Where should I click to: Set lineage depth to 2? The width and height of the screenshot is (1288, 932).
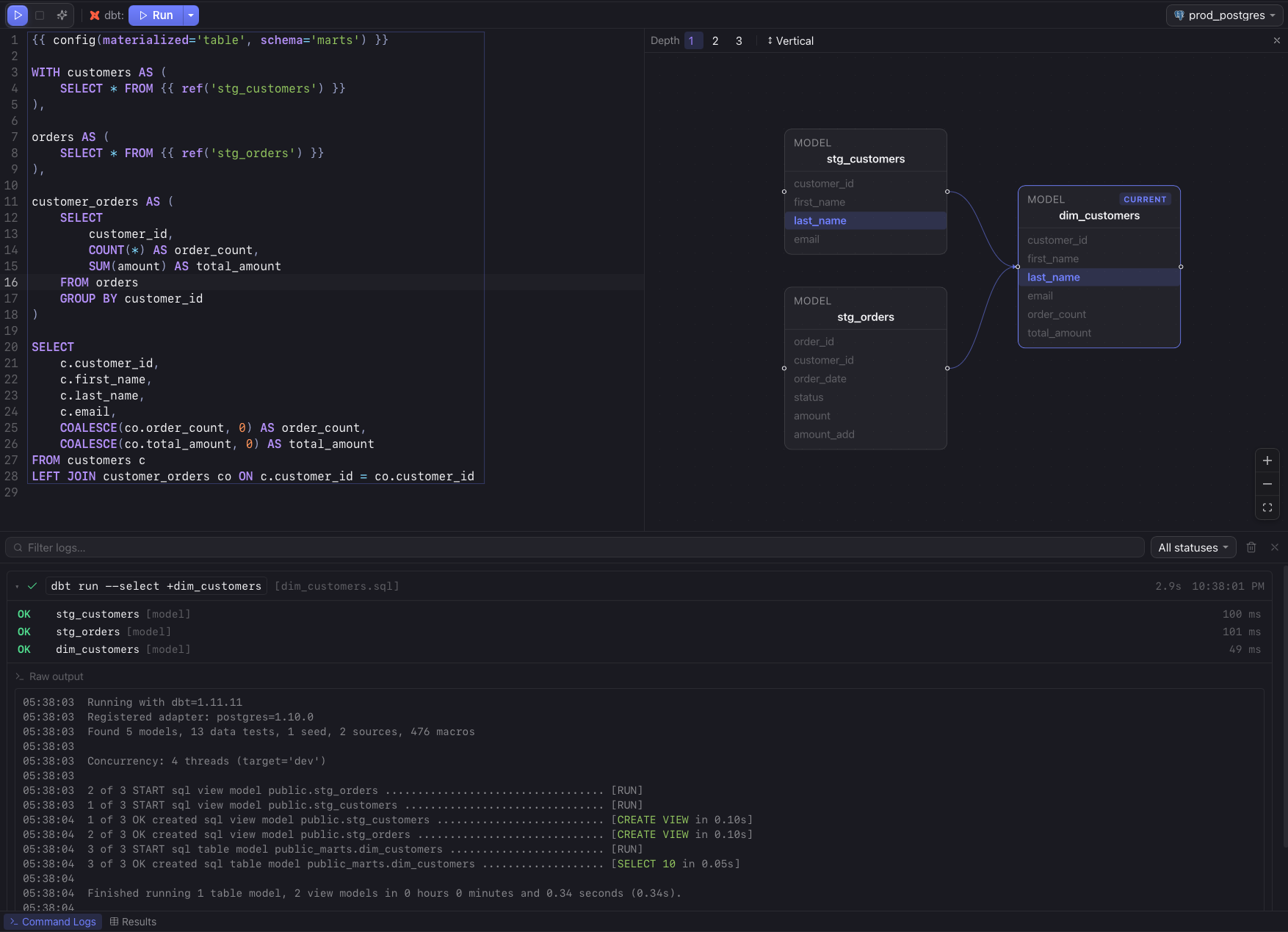click(x=715, y=41)
